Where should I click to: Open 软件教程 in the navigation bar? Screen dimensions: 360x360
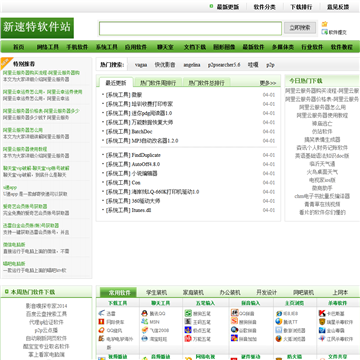[x=341, y=47]
